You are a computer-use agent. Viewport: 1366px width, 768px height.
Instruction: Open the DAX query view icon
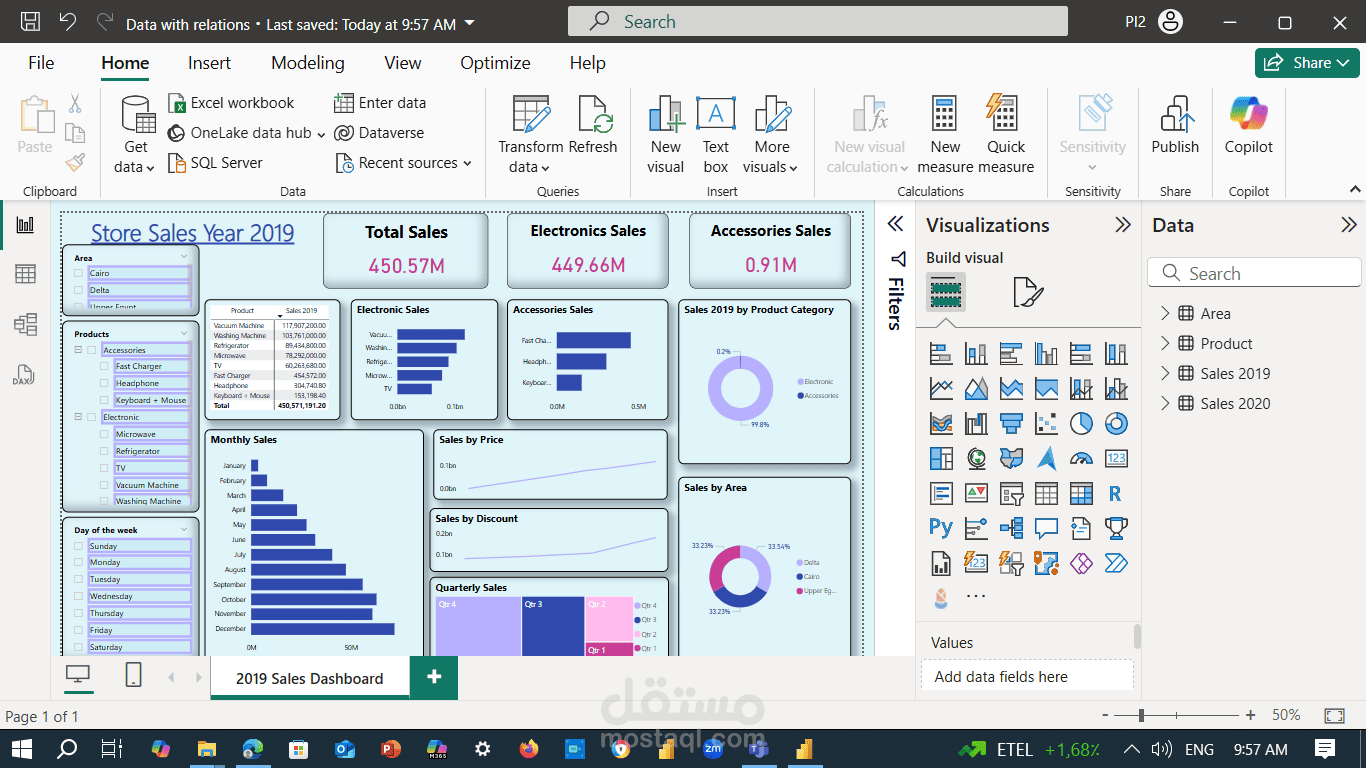(x=25, y=374)
